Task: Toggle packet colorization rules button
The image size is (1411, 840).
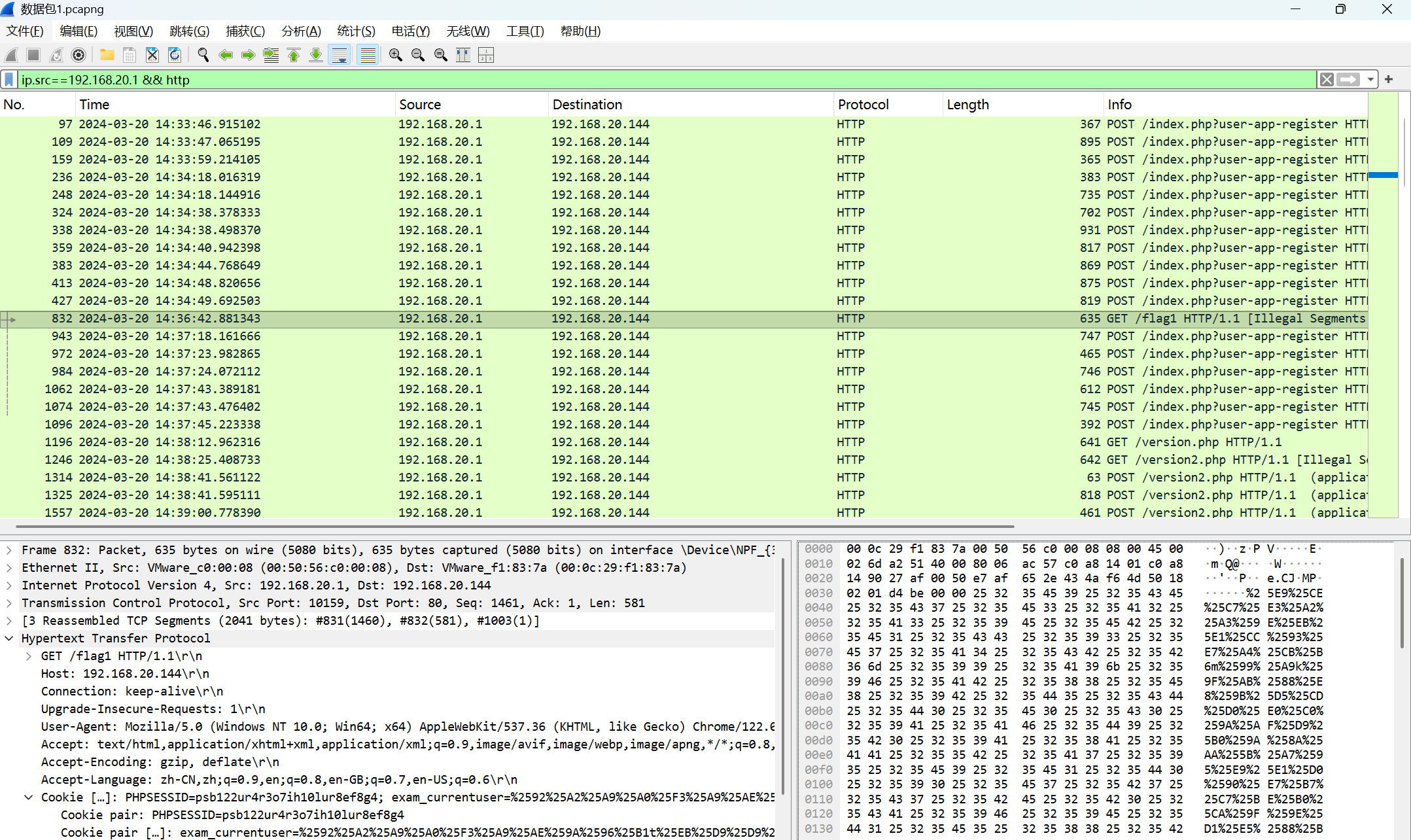Action: click(x=368, y=55)
